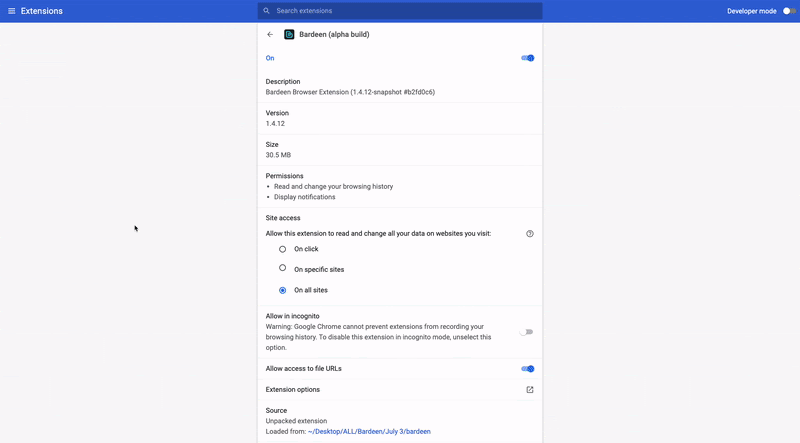
Task: Turn off the Bardeen extension toggle
Action: pos(528,58)
